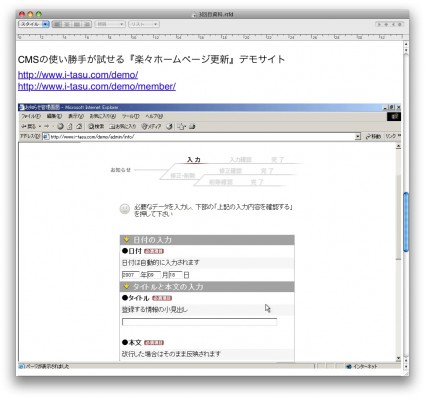Click the page icon in address bar

coord(46,137)
